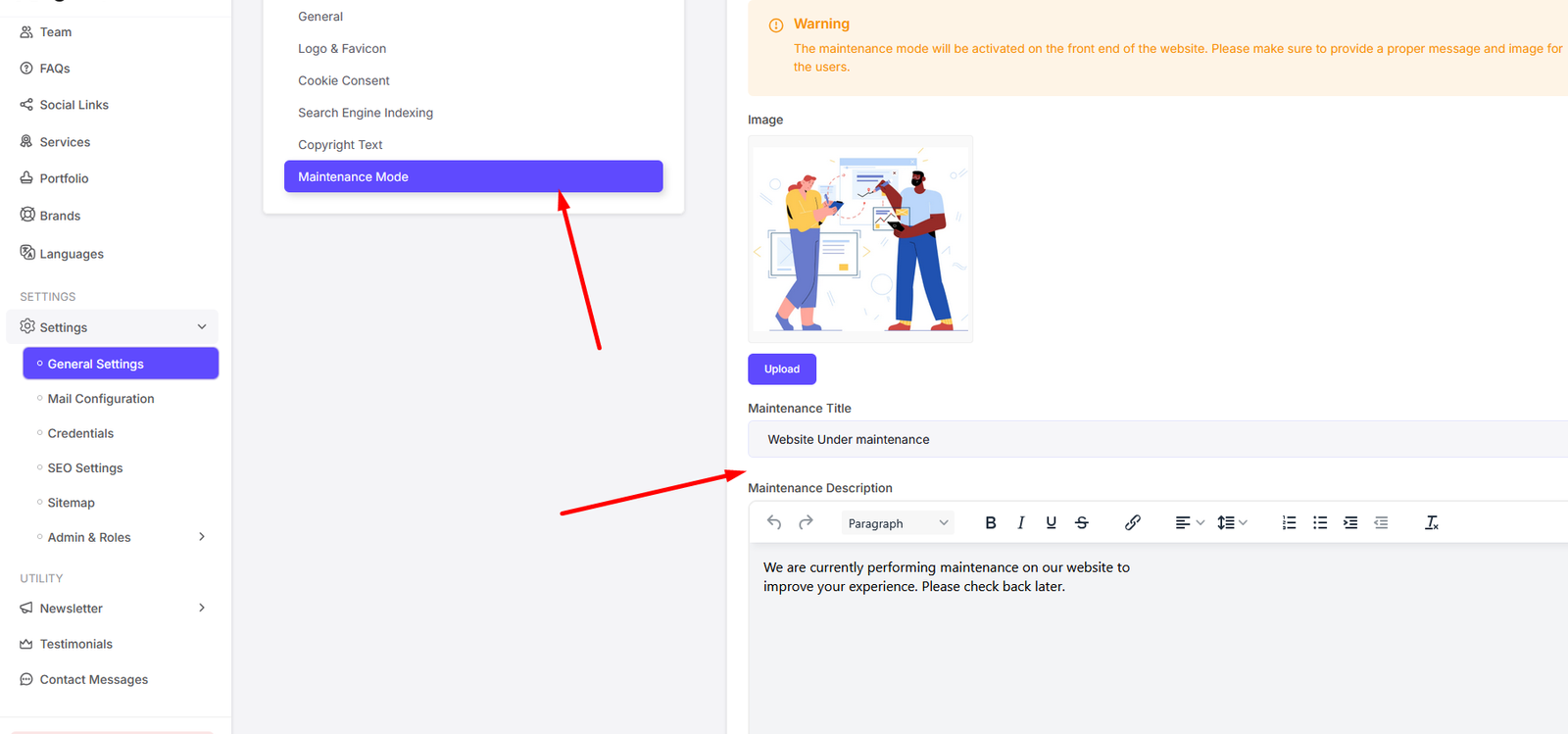Insert a numbered list
Image resolution: width=1568 pixels, height=734 pixels.
point(1289,523)
